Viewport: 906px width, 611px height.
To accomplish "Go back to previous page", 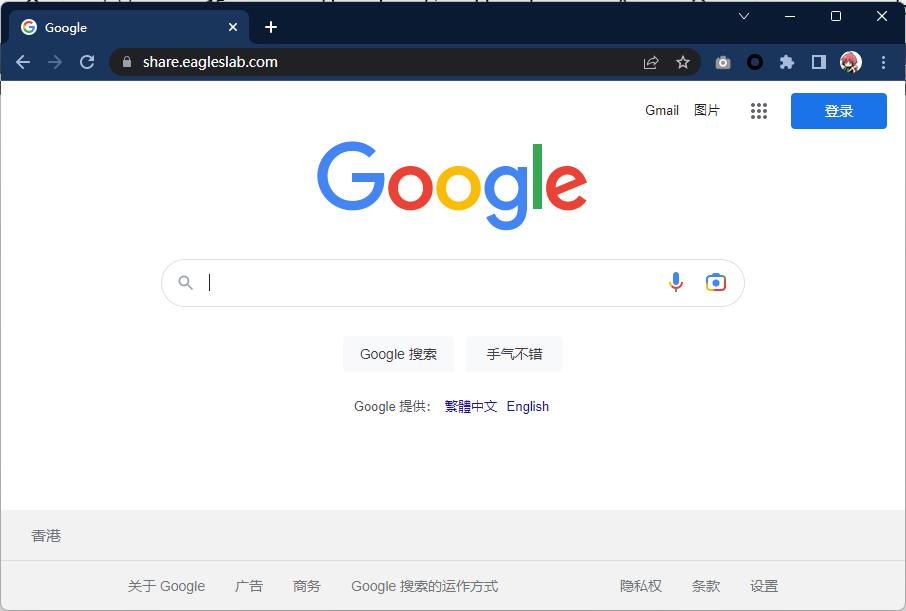I will click(x=23, y=62).
